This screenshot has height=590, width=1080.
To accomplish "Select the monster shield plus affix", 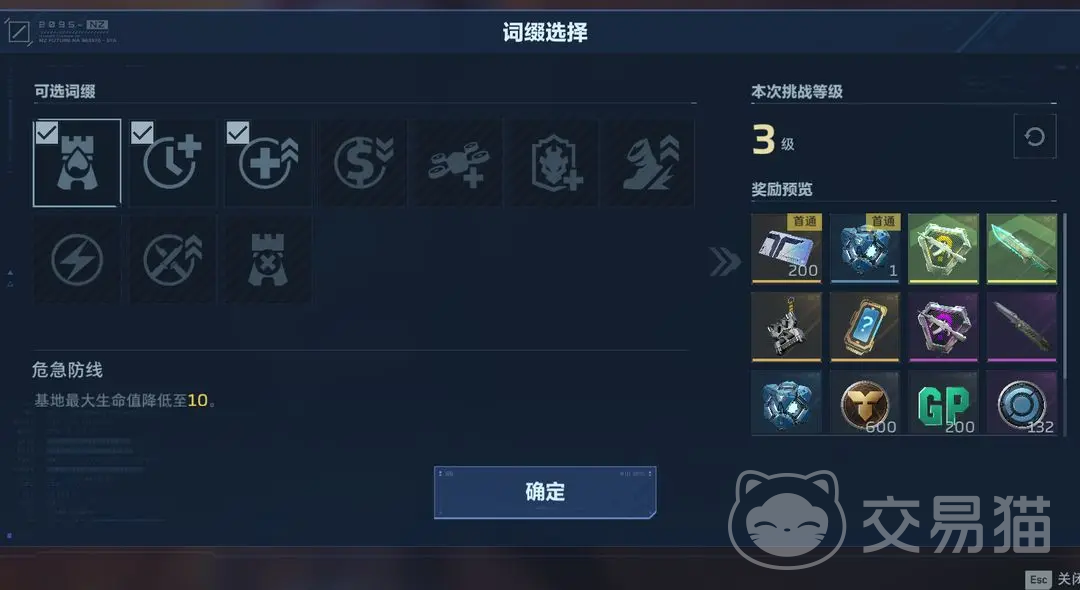I will point(554,163).
